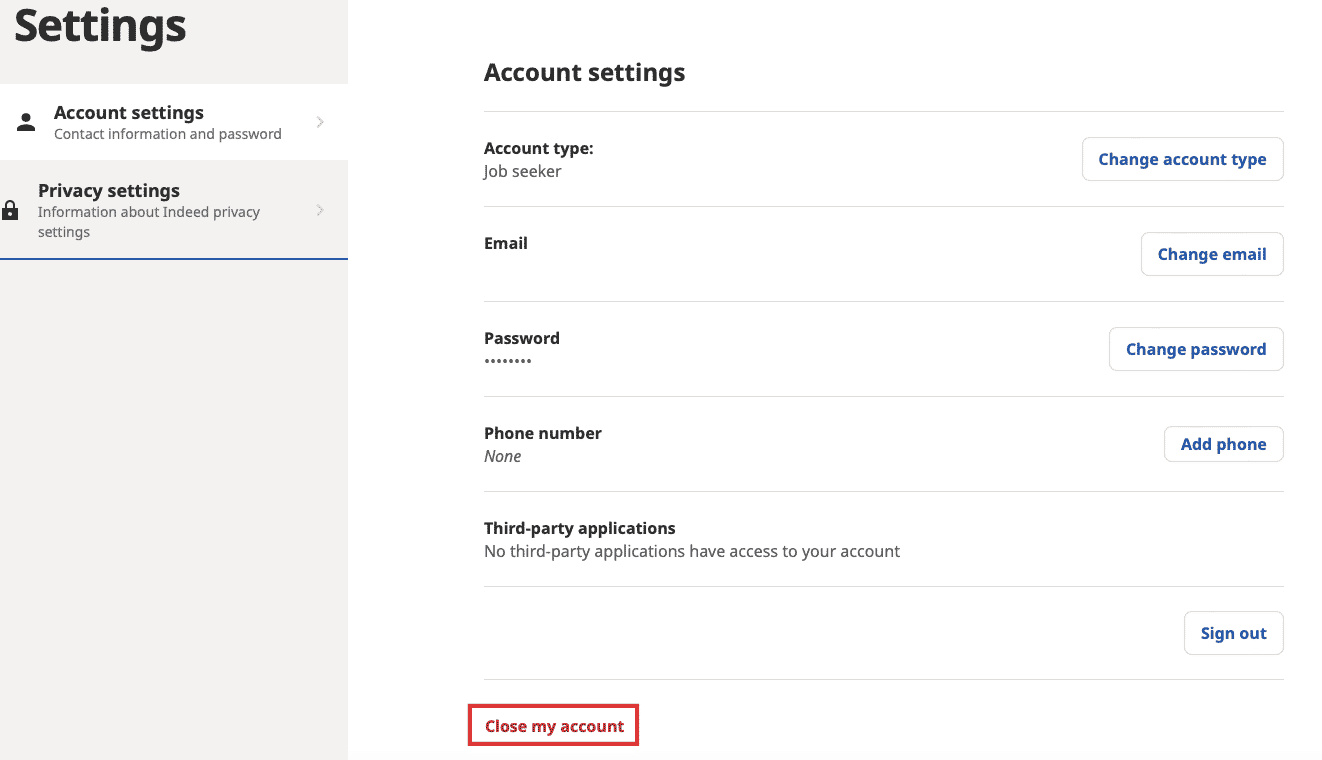The image size is (1322, 760).
Task: Open the Privacy settings sidebar tab
Action: tap(174, 210)
